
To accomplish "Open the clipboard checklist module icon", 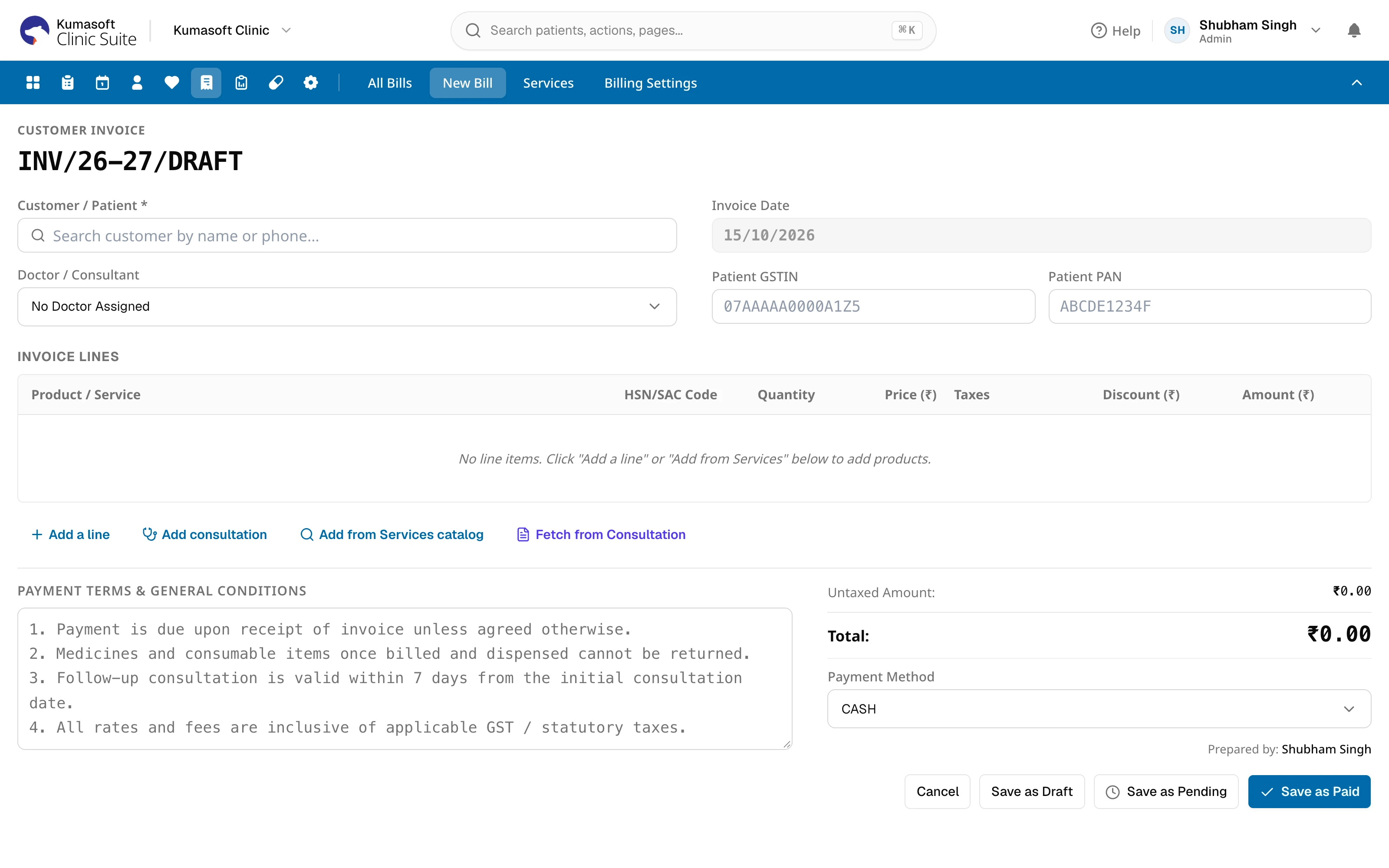I will pos(68,82).
